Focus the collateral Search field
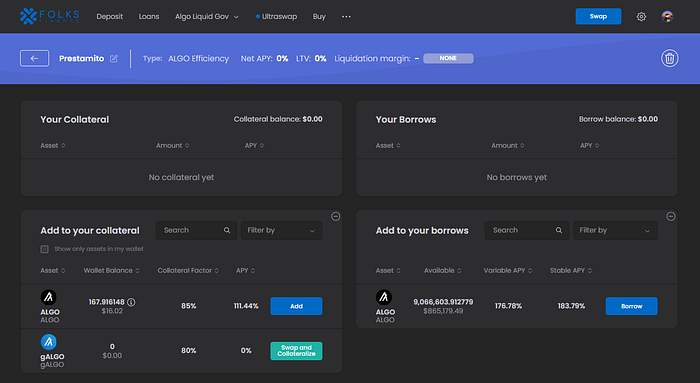The height and width of the screenshot is (383, 700). pos(196,230)
